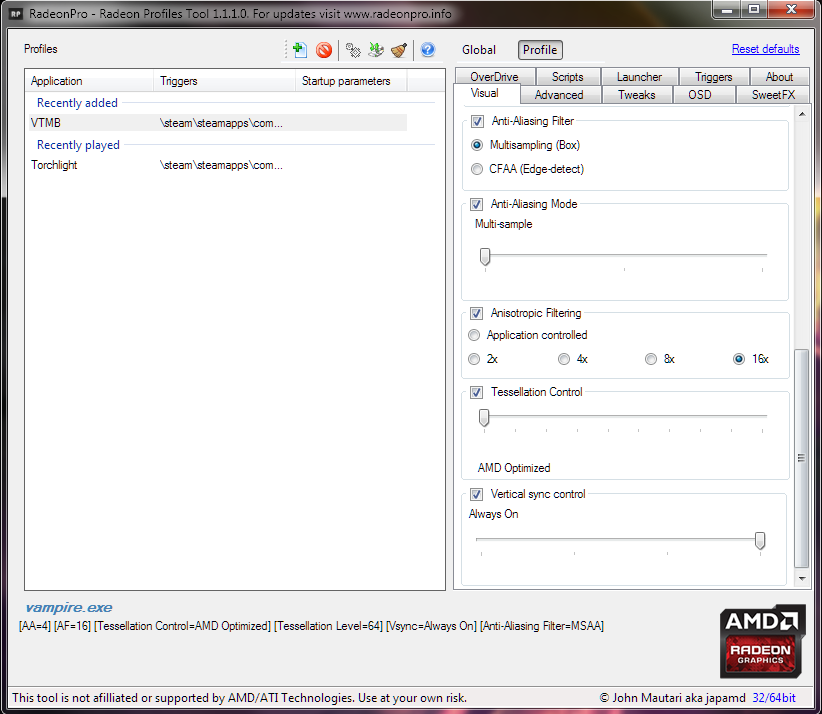Click the VTMB trigger path text
This screenshot has width=822, height=714.
pos(221,123)
